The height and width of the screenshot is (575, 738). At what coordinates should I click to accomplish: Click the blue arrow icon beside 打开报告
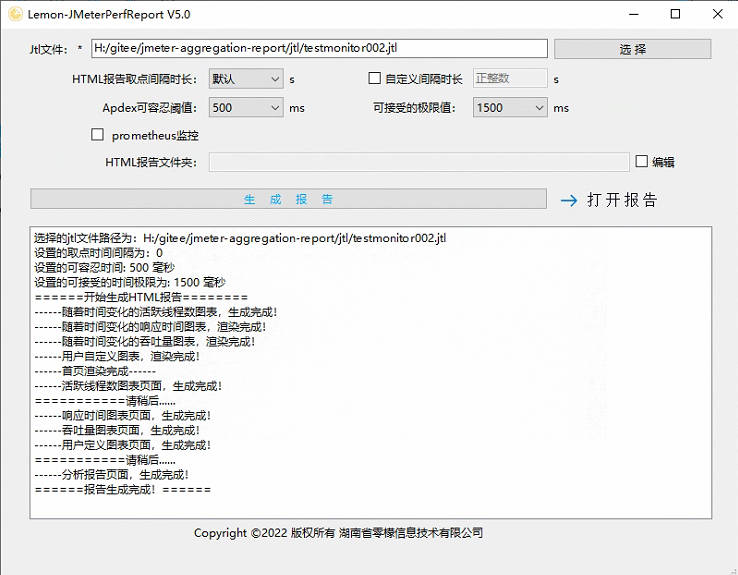click(x=569, y=200)
